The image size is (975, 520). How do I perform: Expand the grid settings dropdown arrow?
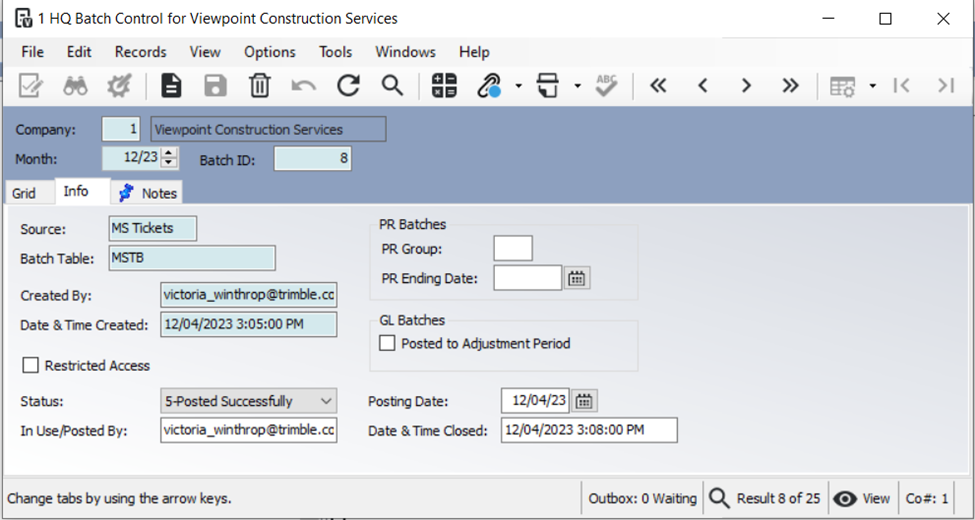point(872,86)
